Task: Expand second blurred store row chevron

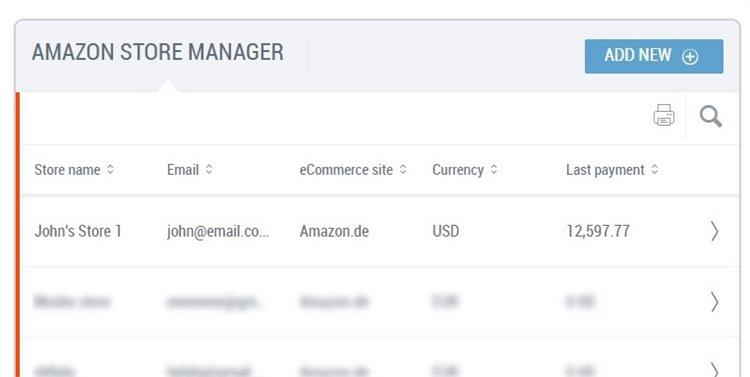Action: point(714,302)
